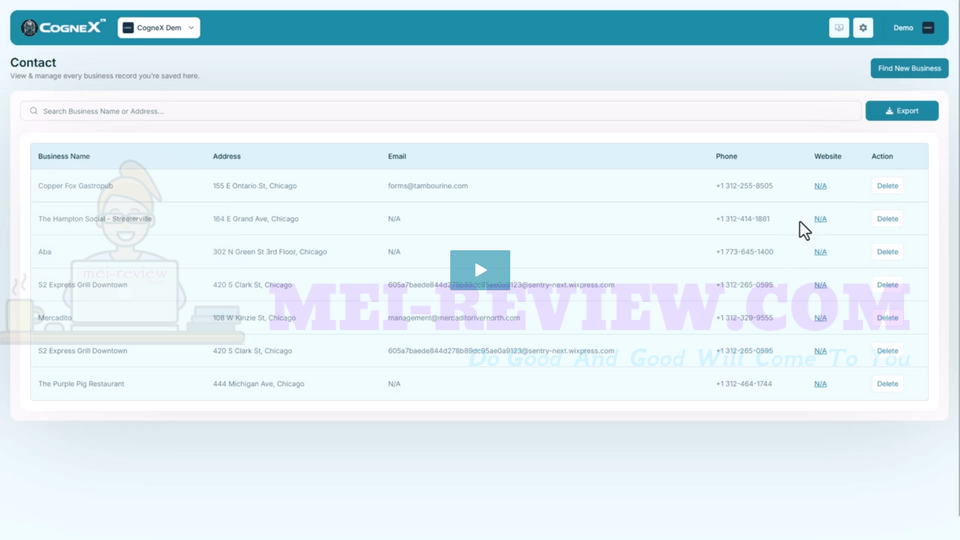Click address 302 N Green St 3rd Floor
The height and width of the screenshot is (540, 960).
tap(269, 252)
